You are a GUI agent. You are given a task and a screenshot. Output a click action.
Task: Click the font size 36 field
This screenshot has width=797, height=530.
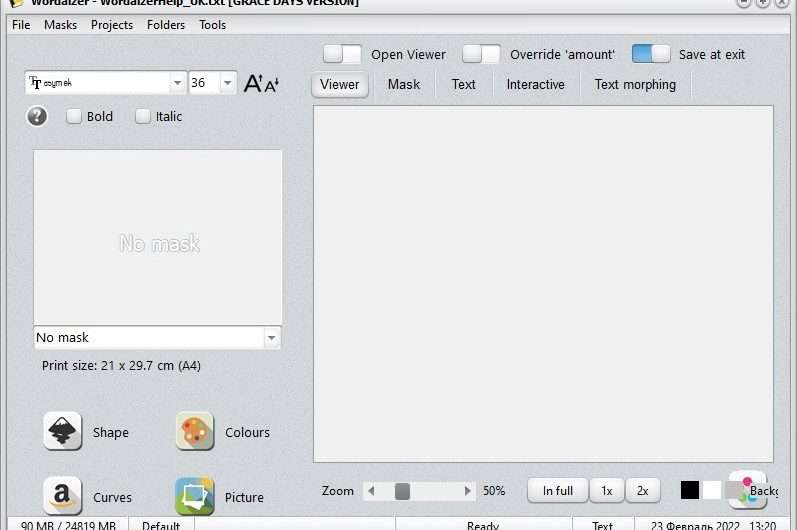pos(204,83)
